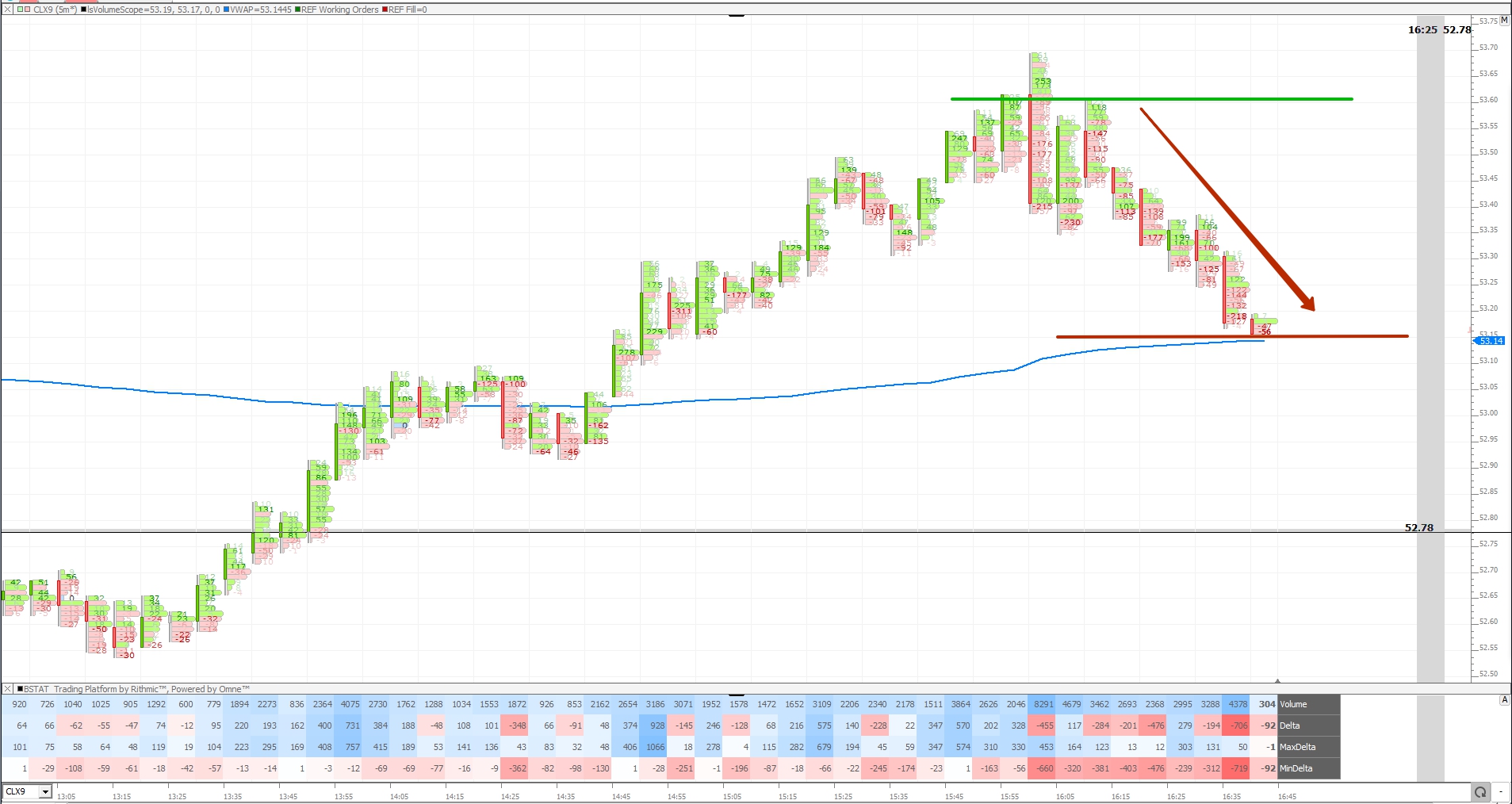Select the CLX9 (5m*) legend label

[x=55, y=10]
